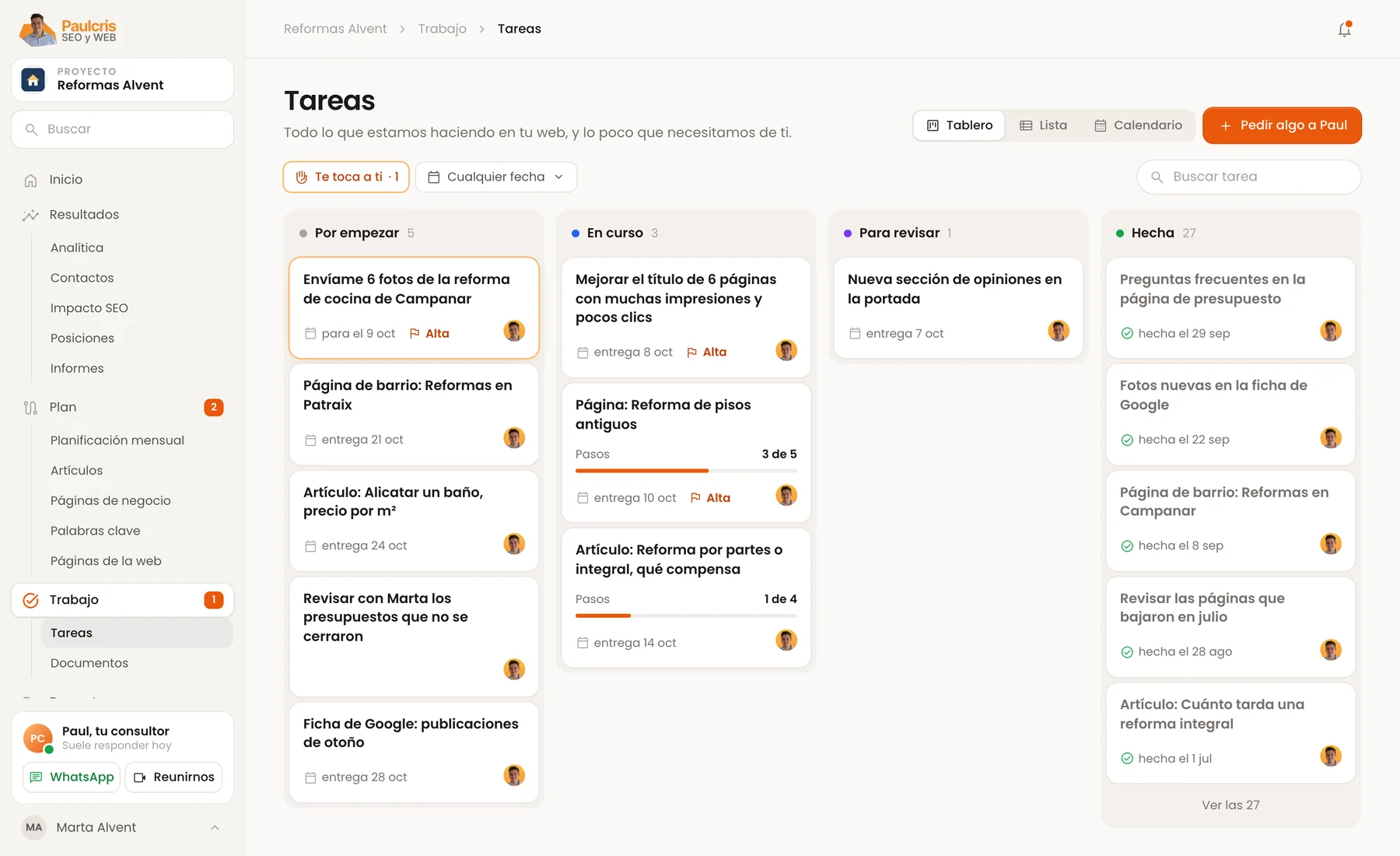Open Palabras clave in the sidebar
Screen dimensions: 1400x856
[x=96, y=531]
